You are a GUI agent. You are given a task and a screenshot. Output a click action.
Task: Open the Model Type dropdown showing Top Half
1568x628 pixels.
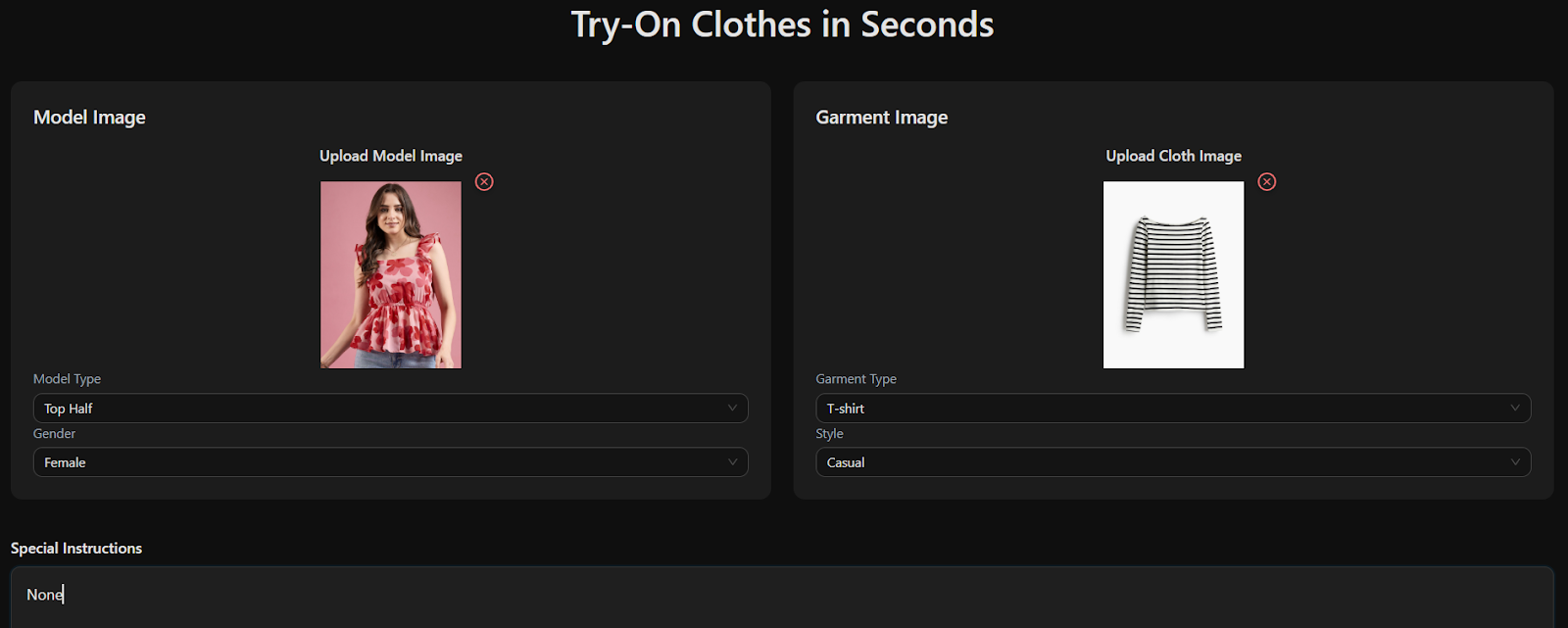point(390,409)
